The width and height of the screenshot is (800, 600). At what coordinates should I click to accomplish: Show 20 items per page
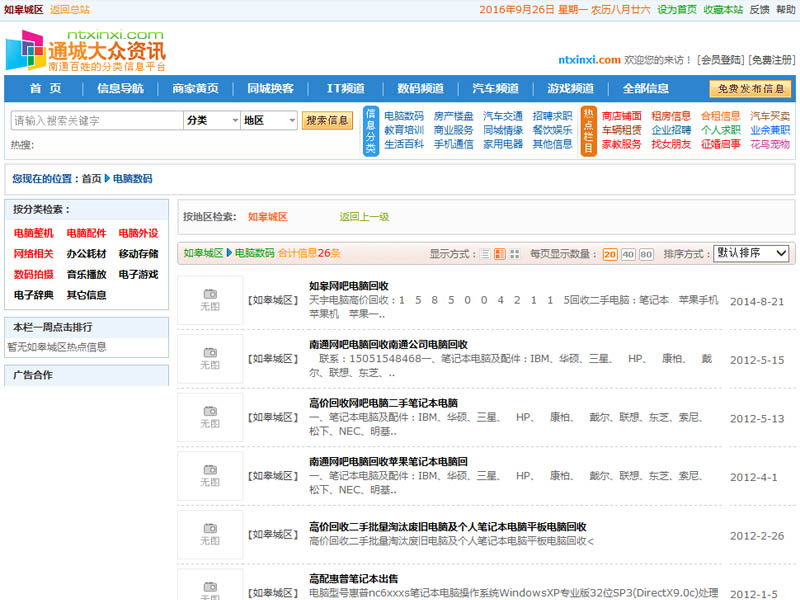(610, 254)
